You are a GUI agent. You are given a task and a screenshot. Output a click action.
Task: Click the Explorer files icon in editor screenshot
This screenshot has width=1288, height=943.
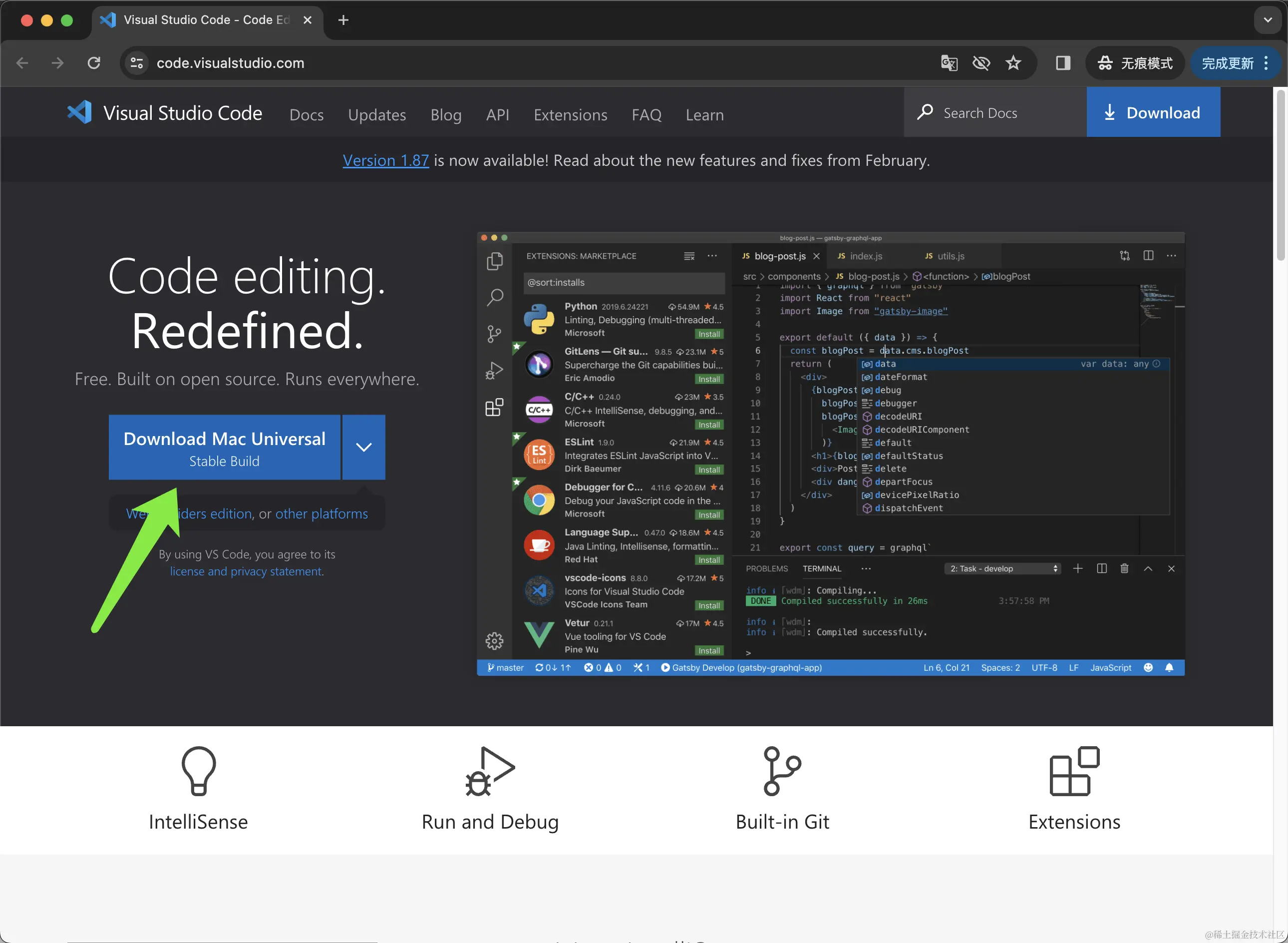494,261
